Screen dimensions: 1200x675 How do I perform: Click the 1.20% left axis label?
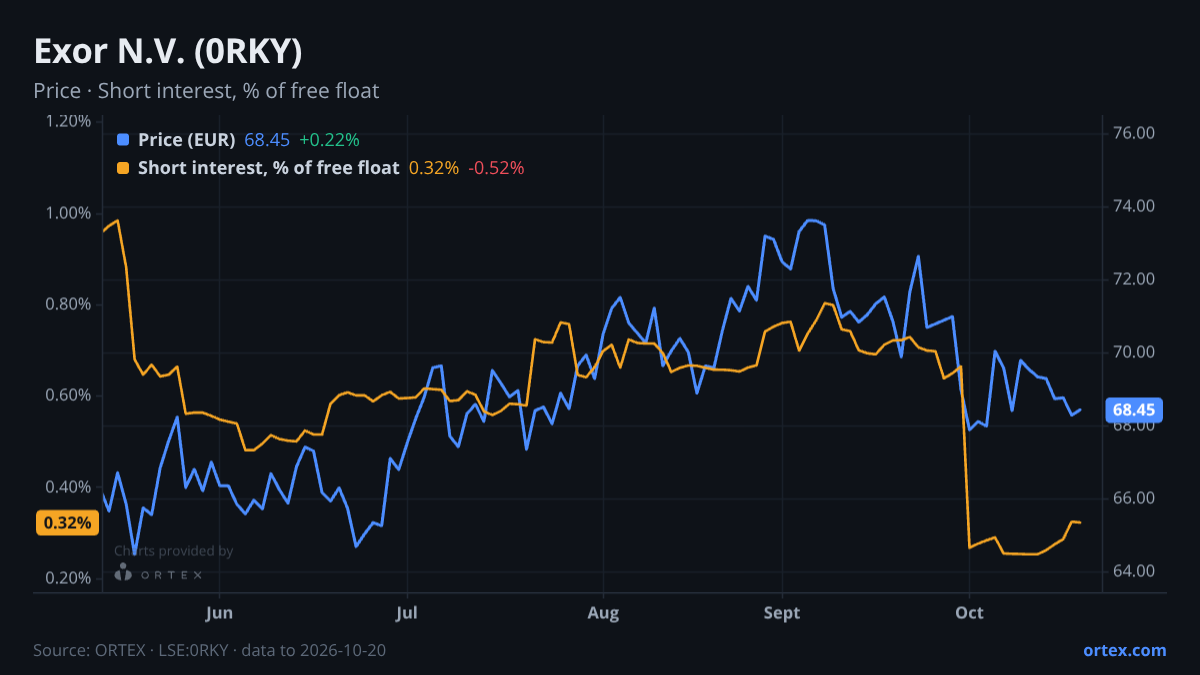[69, 121]
